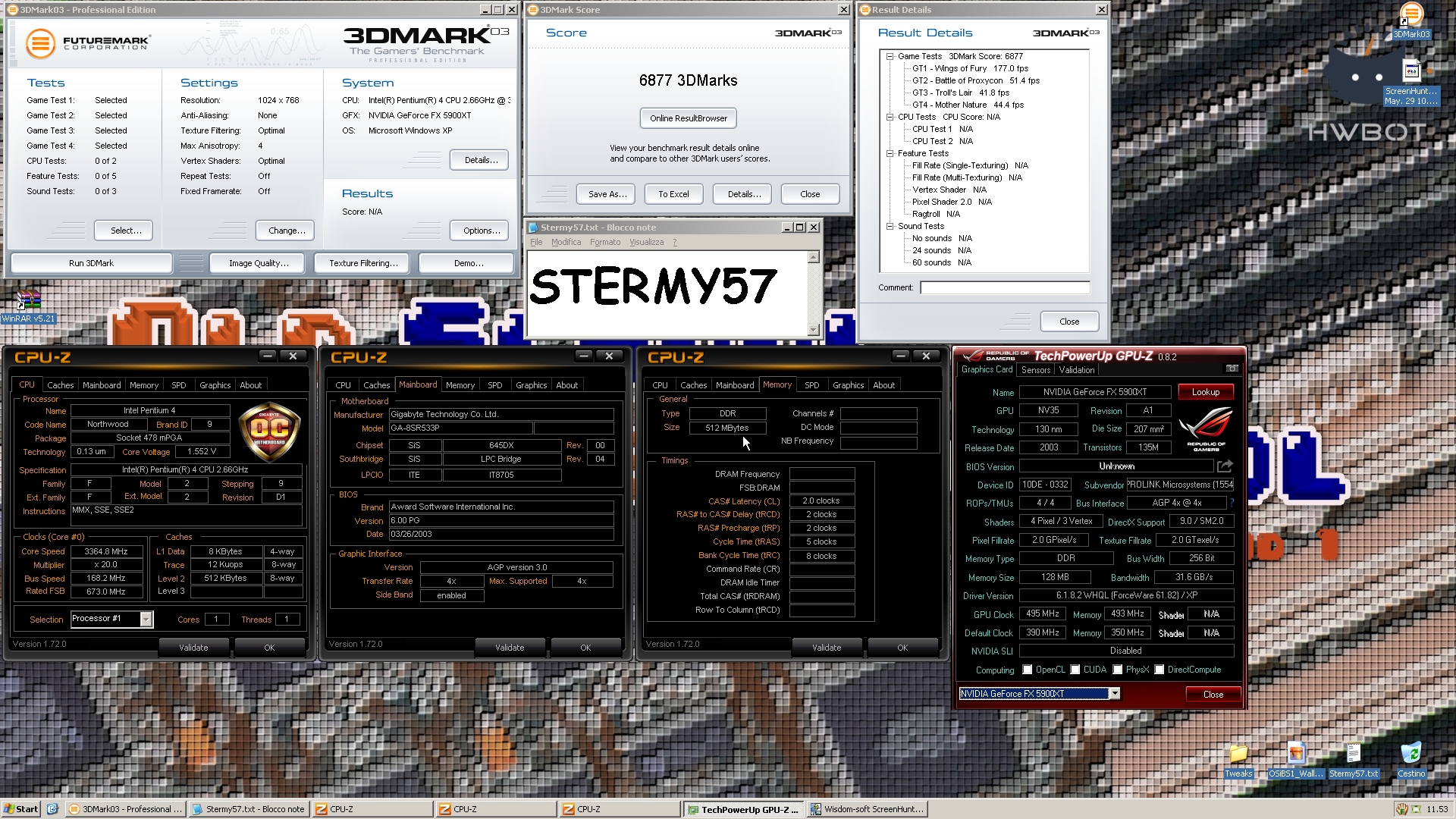Minimize the first CPU-Z window
Screen dimensions: 1456x819
(x=267, y=356)
